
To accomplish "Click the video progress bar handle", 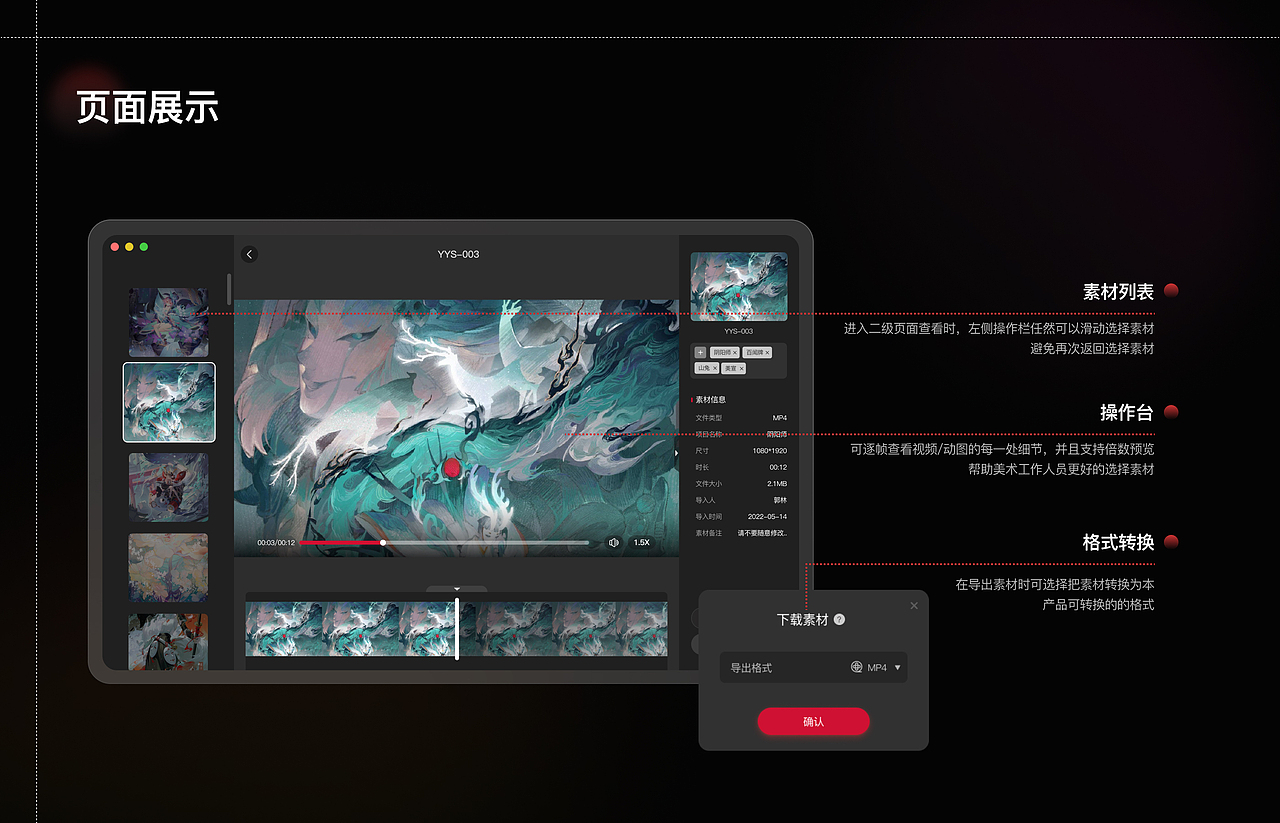I will pos(383,543).
